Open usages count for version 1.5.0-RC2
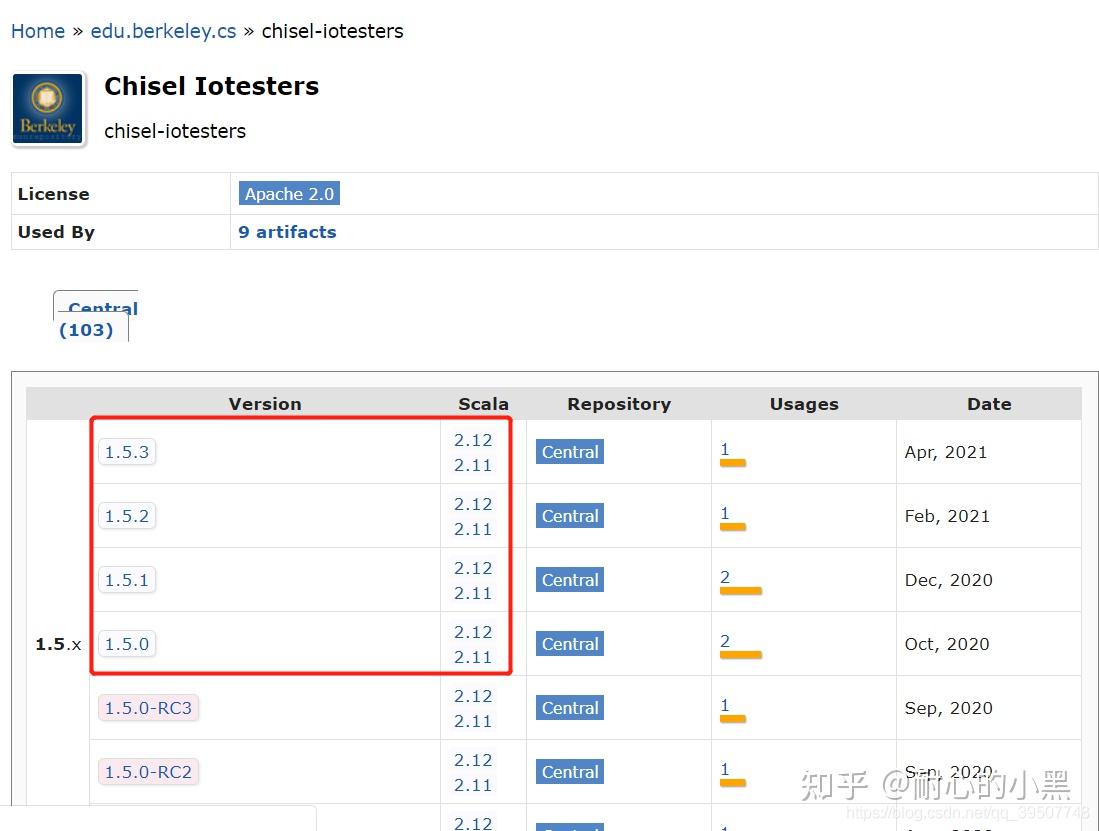 725,769
